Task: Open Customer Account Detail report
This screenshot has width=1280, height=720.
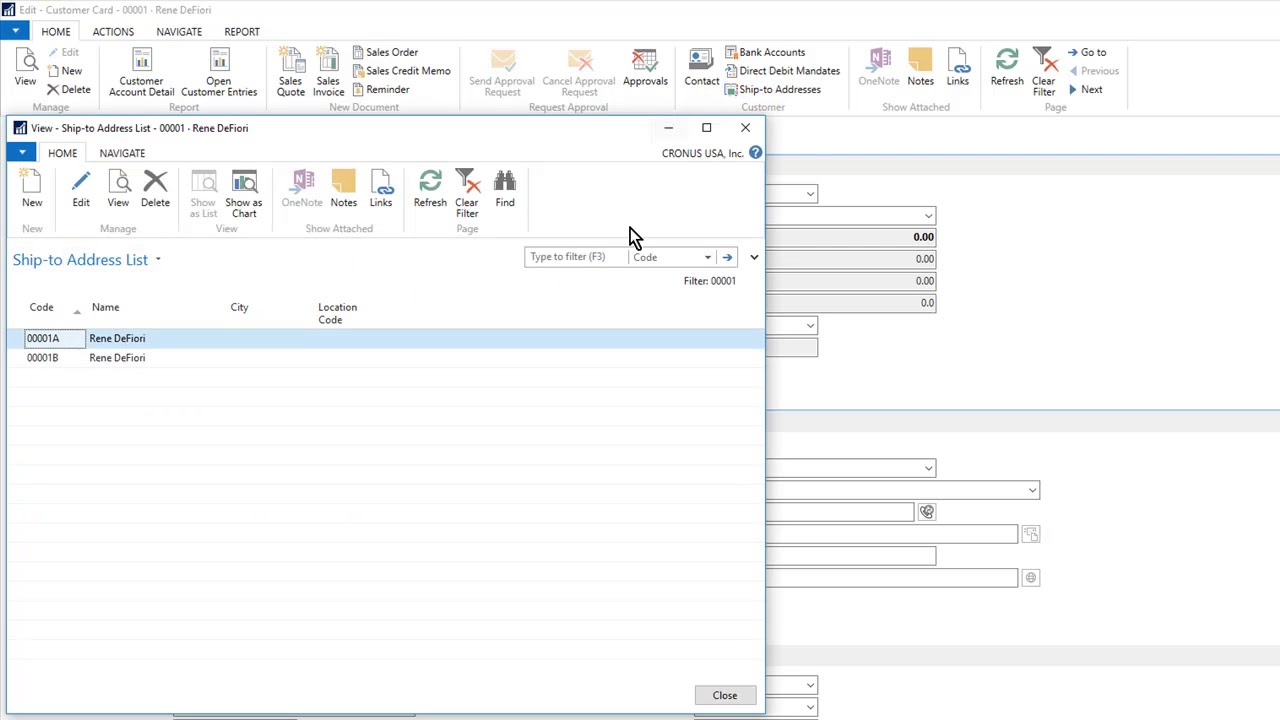Action: [141, 73]
